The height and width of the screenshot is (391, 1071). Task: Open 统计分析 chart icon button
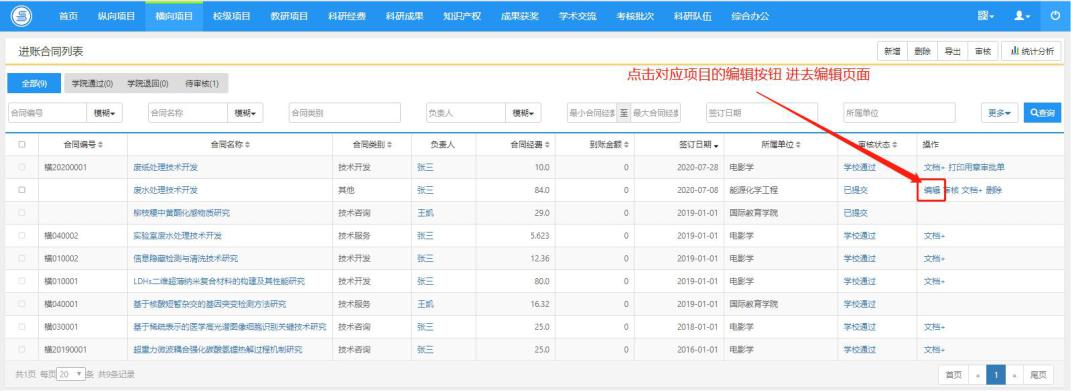[1031, 51]
